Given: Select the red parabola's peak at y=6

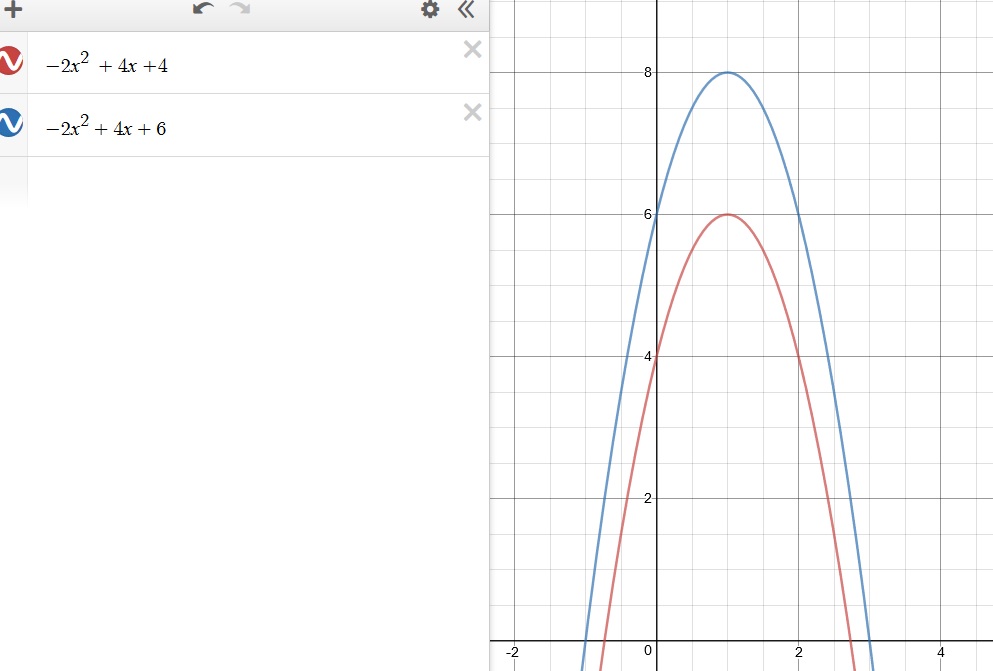Looking at the screenshot, I should point(728,214).
